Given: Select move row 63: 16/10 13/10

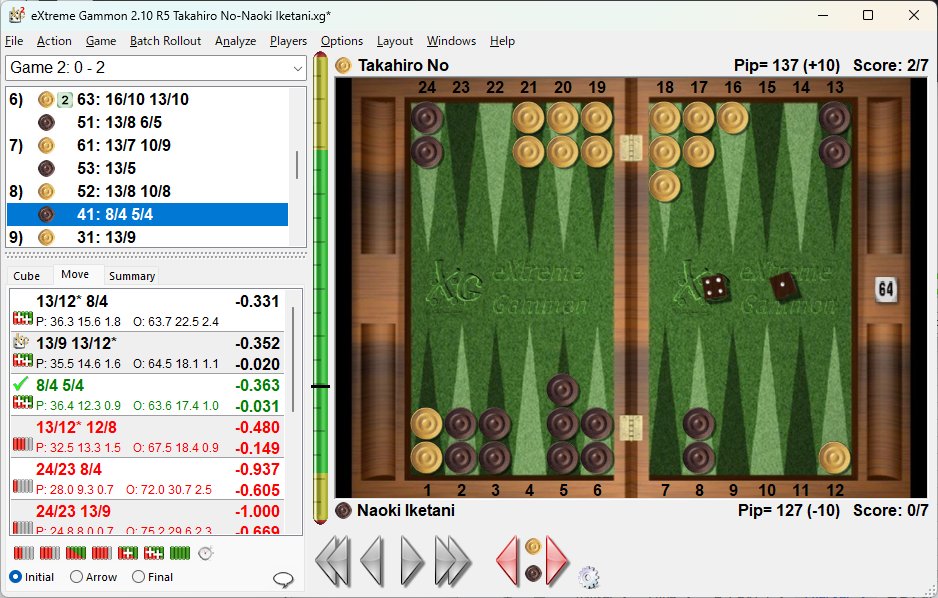Looking at the screenshot, I should click(x=147, y=99).
